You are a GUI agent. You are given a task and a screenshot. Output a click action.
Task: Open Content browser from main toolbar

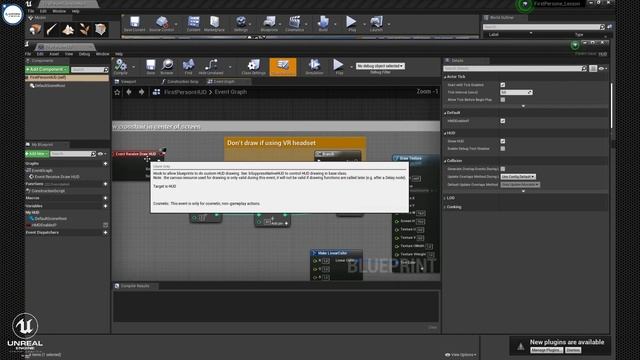tap(193, 24)
